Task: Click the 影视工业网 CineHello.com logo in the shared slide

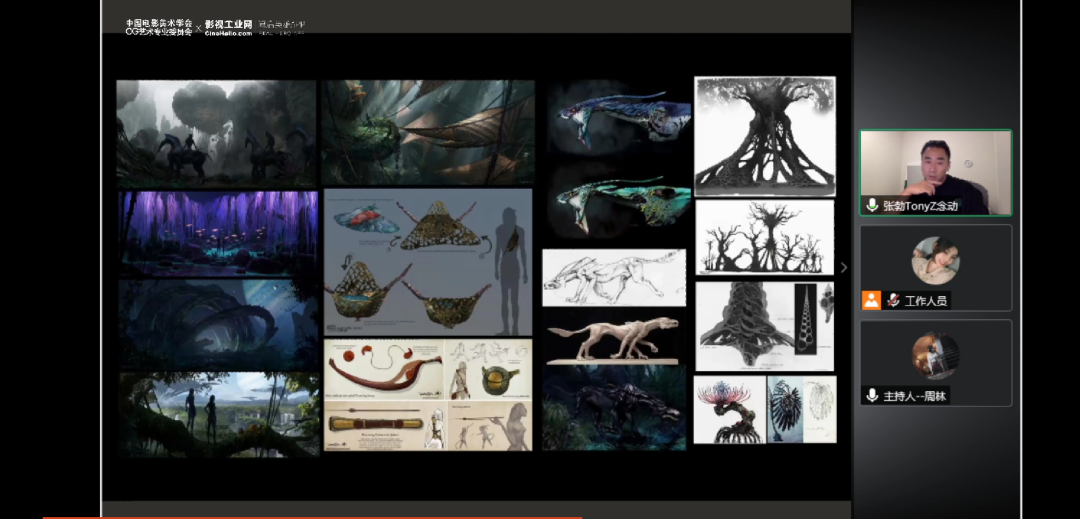Action: (x=229, y=27)
